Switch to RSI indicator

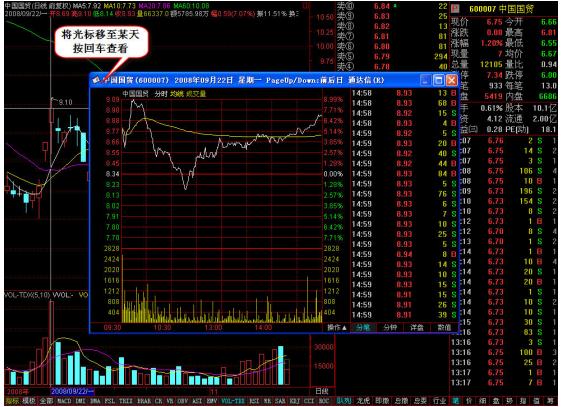point(254,401)
